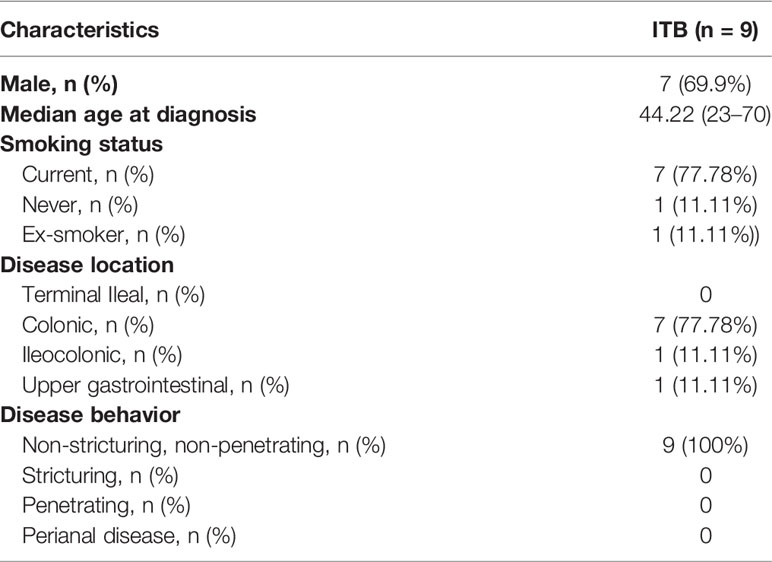
Task: Select the 44.22 (23–70) value
Action: tap(705, 115)
